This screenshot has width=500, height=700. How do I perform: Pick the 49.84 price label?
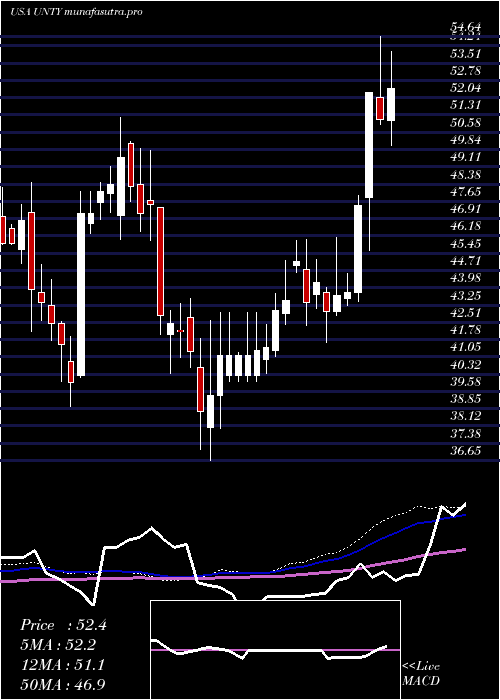[466, 140]
